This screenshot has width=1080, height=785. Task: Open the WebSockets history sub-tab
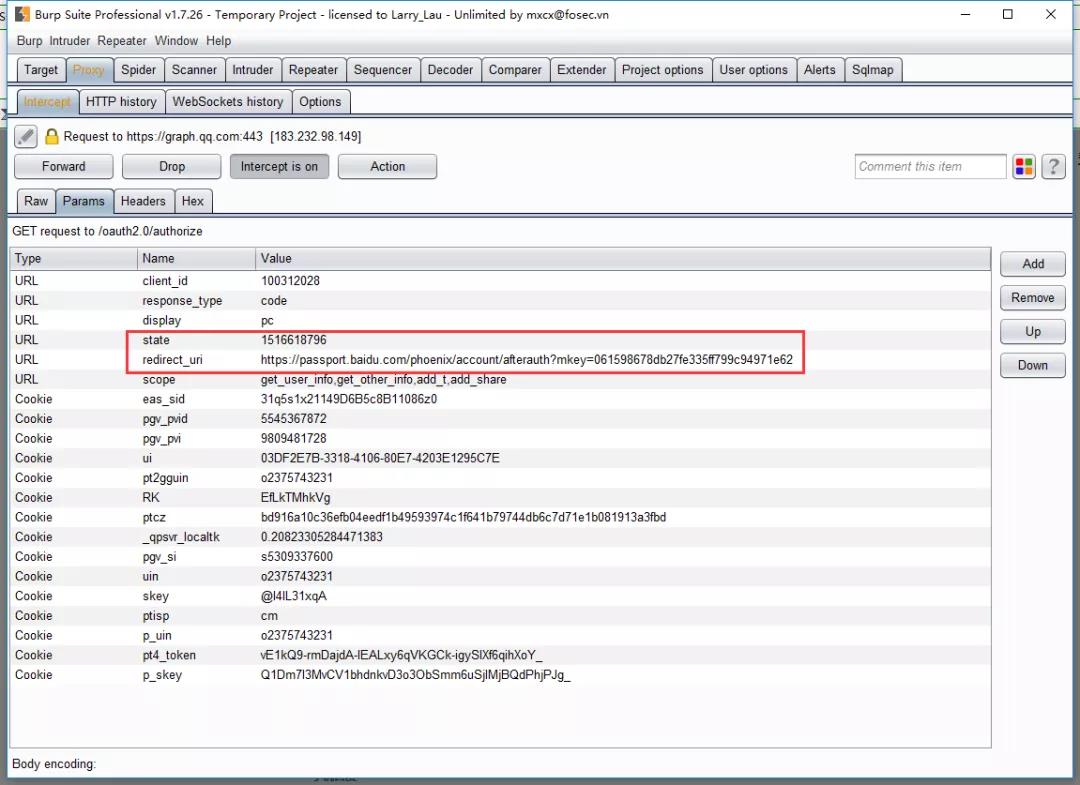point(228,102)
